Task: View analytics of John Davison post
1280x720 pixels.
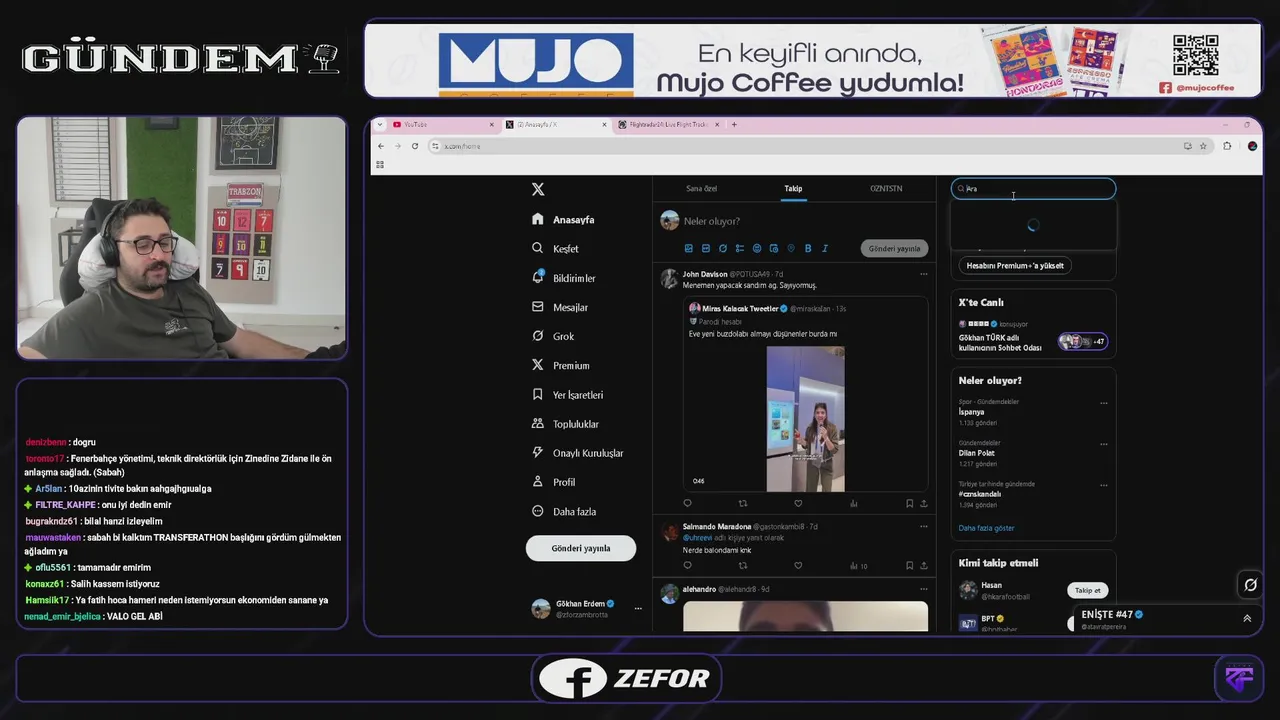Action: [x=853, y=504]
